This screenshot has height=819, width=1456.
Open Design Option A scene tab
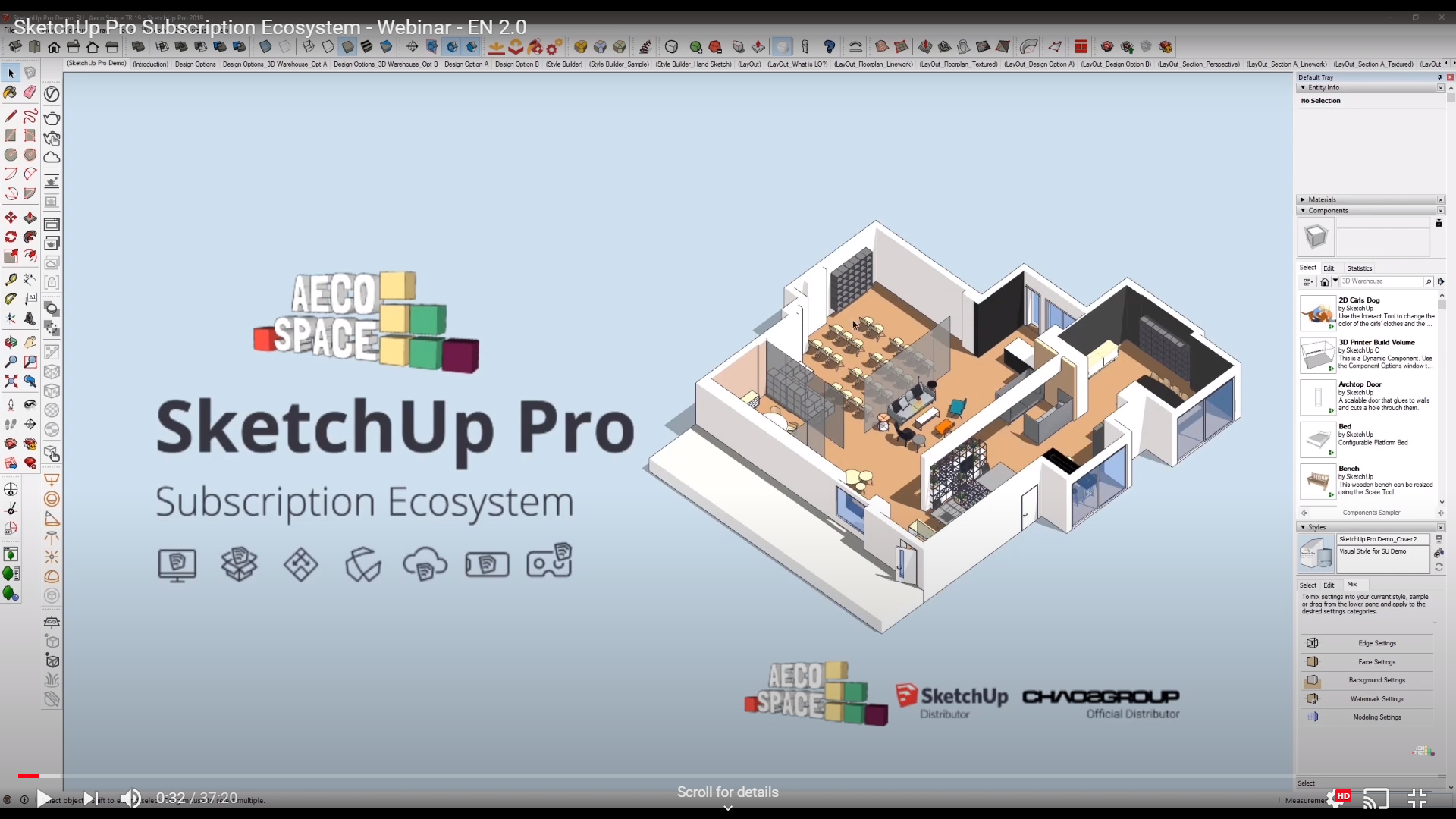[466, 64]
